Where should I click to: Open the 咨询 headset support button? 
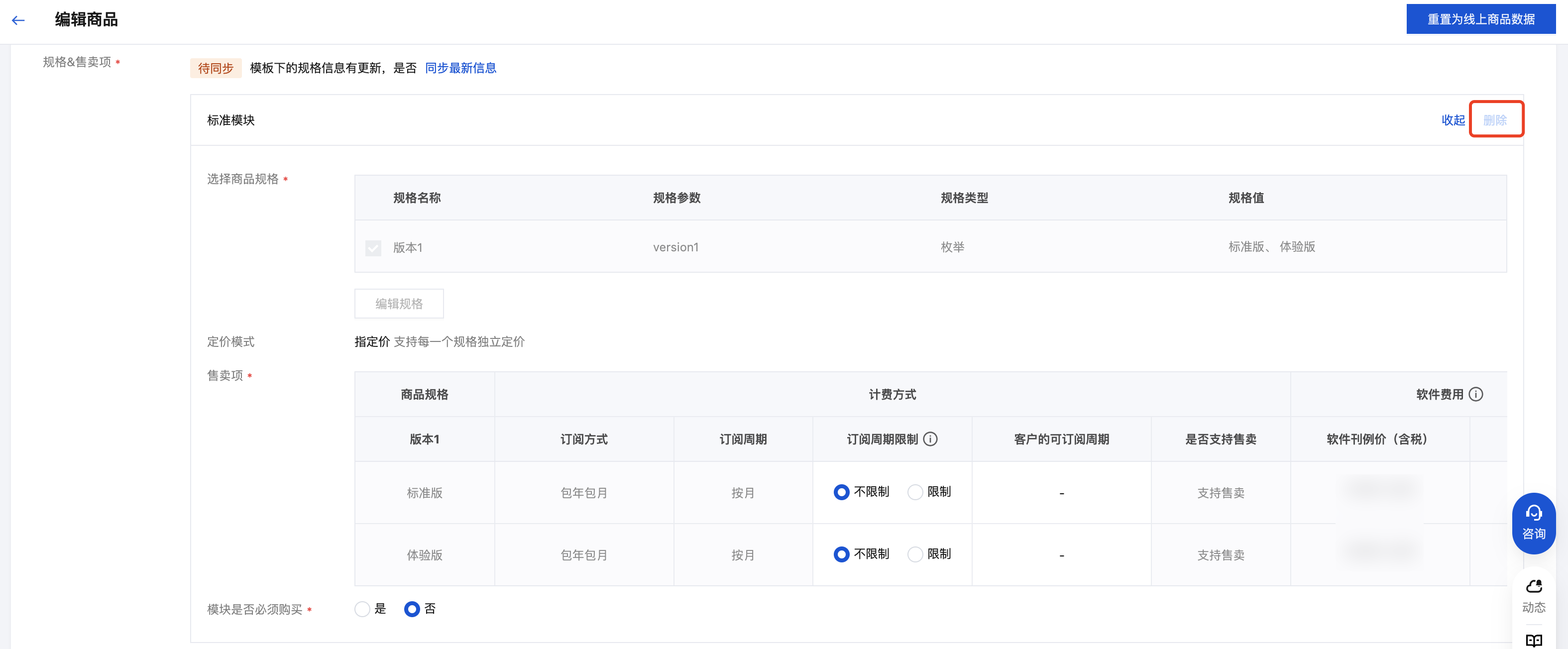pos(1533,523)
